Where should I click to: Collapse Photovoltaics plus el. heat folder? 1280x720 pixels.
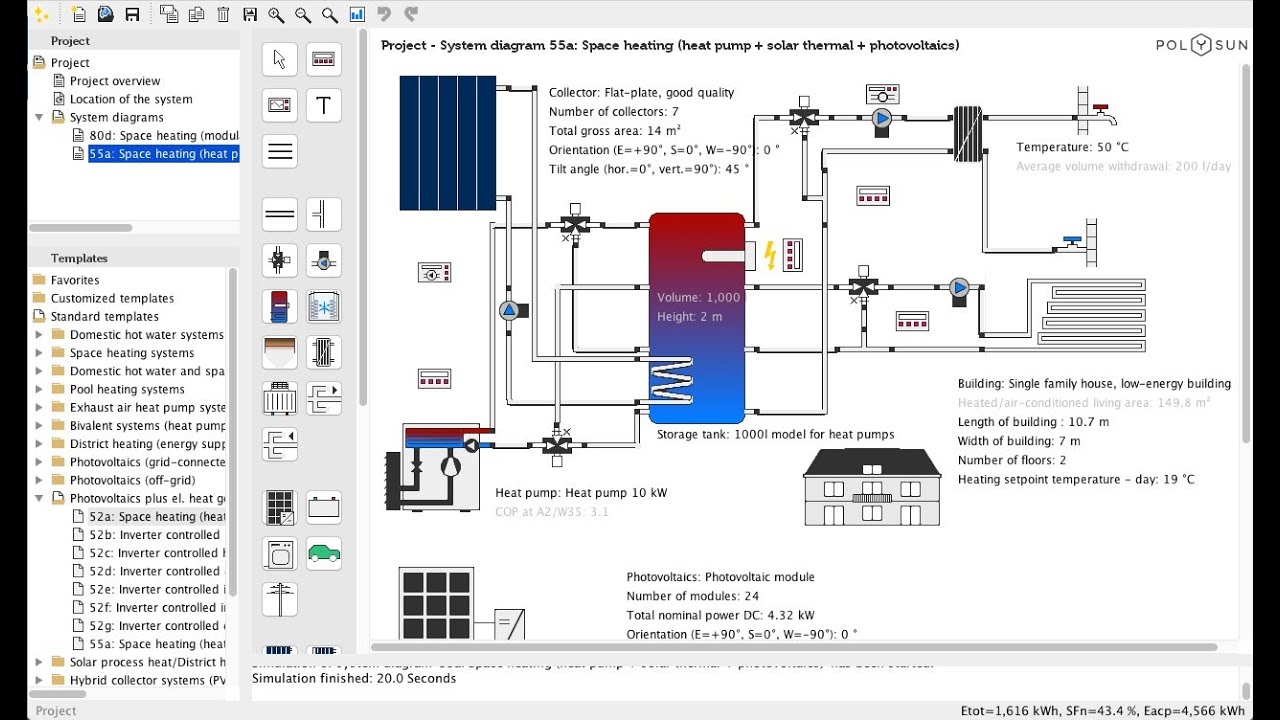[x=39, y=498]
